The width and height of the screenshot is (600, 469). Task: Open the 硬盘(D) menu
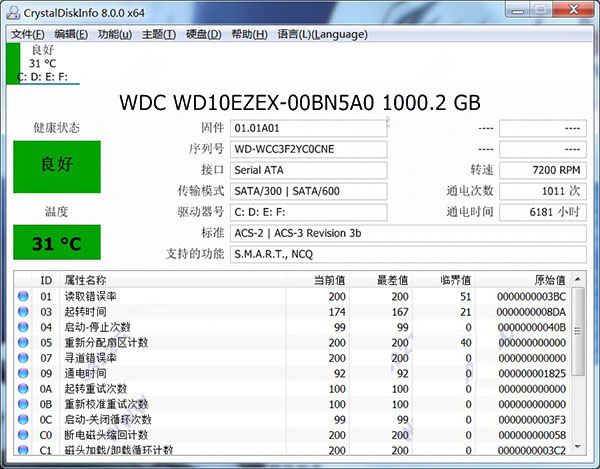(204, 34)
